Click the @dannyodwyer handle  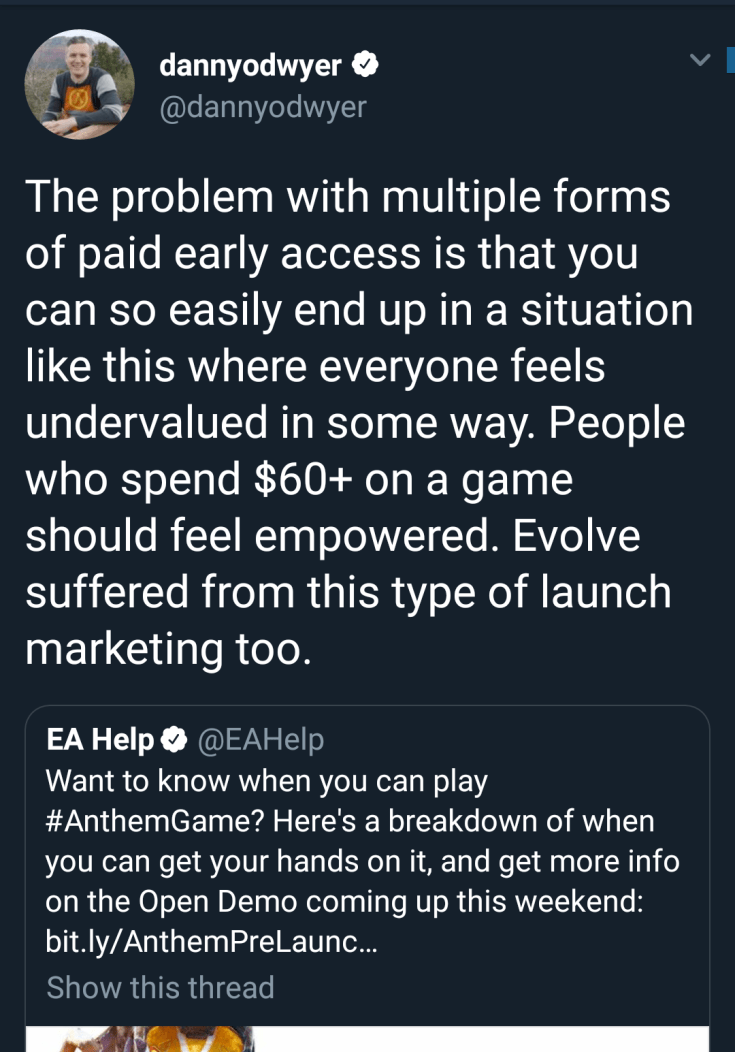tap(263, 106)
